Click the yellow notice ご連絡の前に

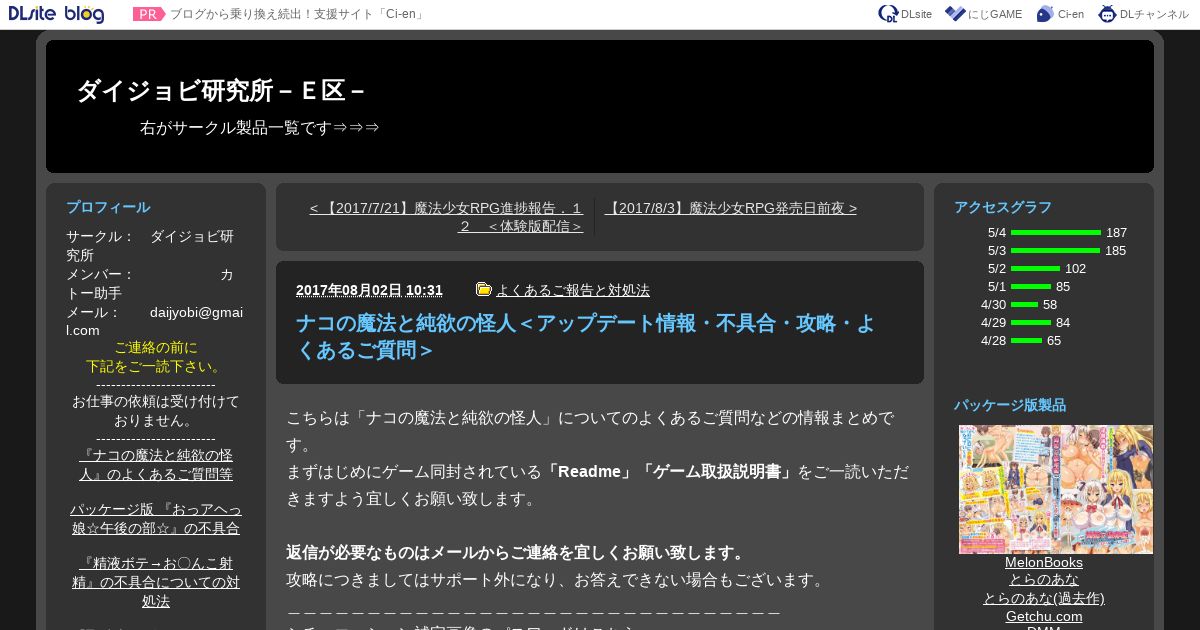(156, 347)
